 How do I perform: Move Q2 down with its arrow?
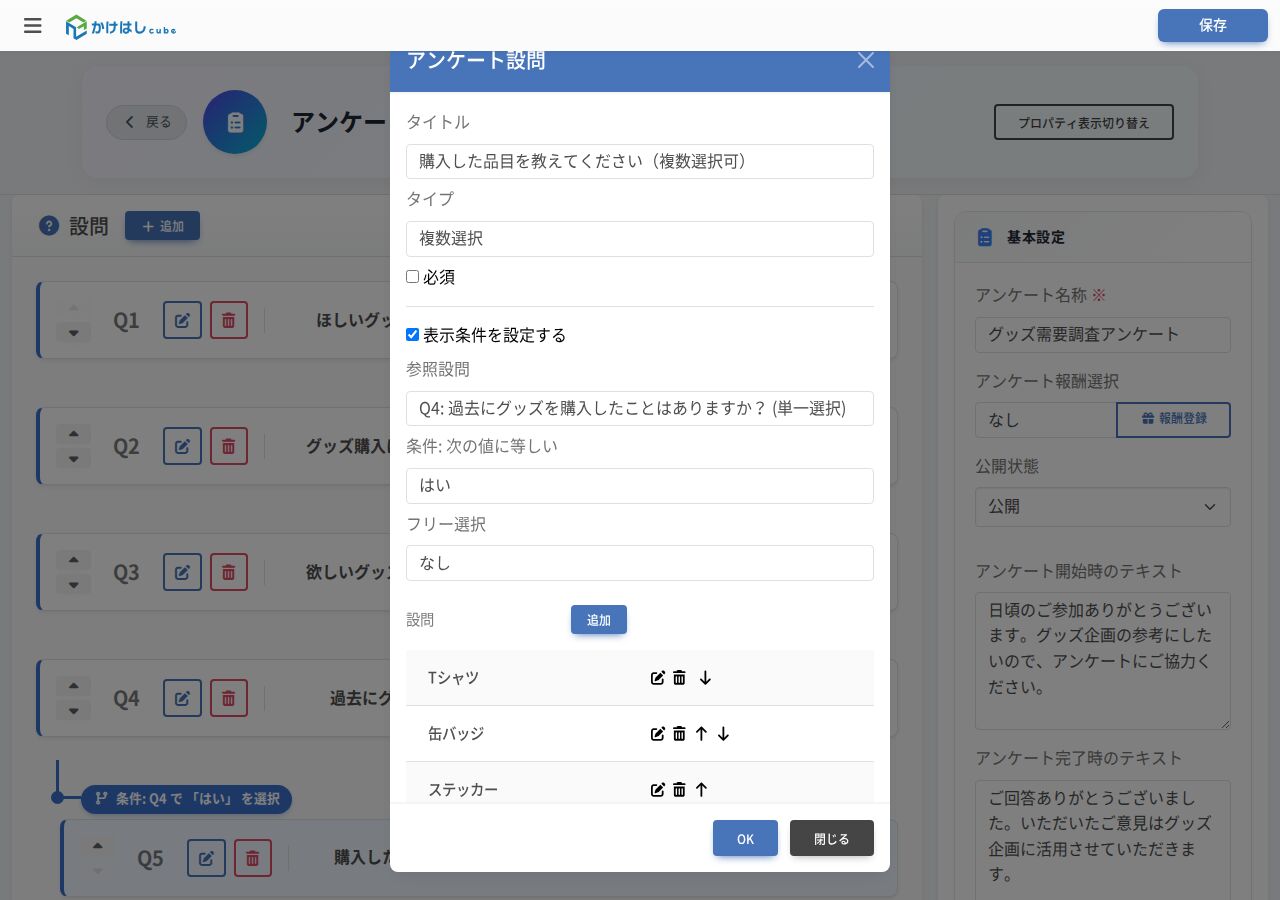73,459
